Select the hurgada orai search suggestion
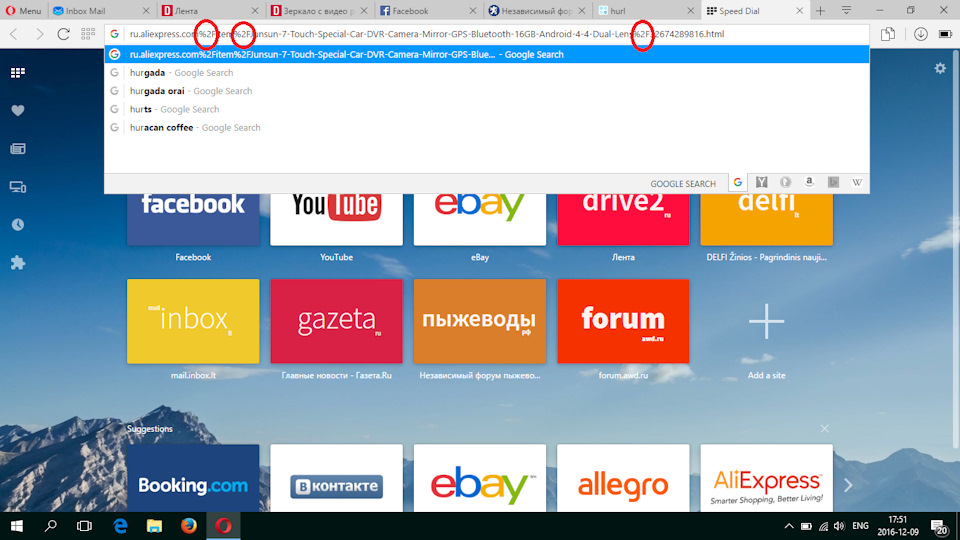This screenshot has width=960, height=540. tap(487, 91)
